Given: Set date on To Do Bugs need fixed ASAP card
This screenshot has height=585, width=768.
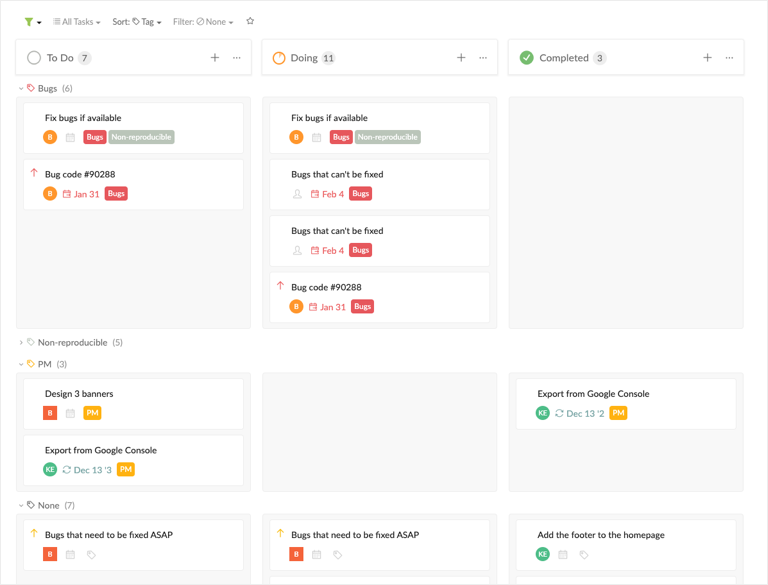Looking at the screenshot, I should [x=71, y=555].
